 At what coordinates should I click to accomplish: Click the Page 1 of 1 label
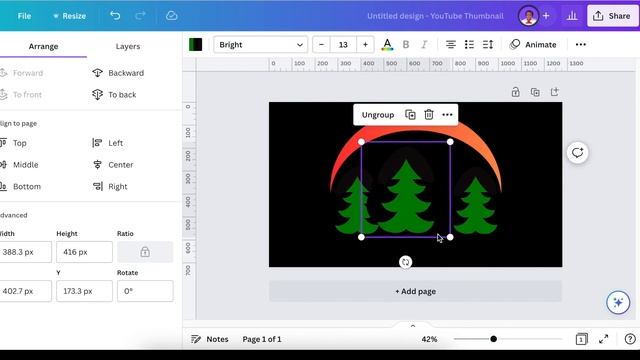coord(262,339)
